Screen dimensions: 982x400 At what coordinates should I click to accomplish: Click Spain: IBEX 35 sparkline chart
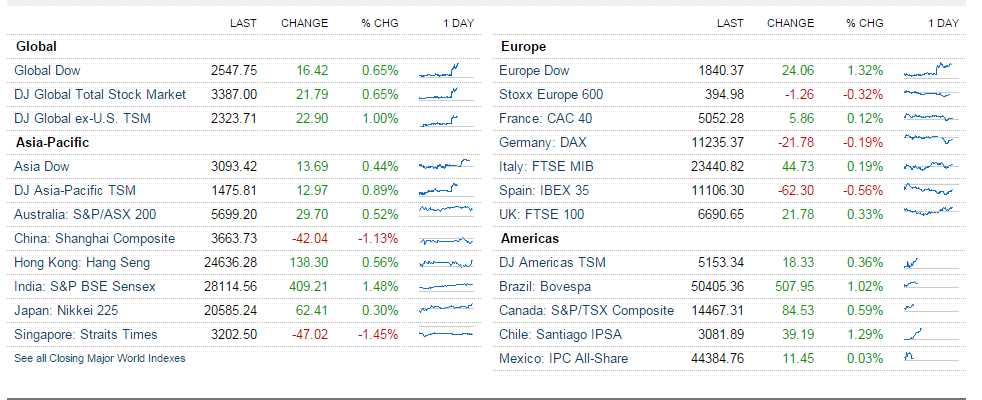[928, 190]
